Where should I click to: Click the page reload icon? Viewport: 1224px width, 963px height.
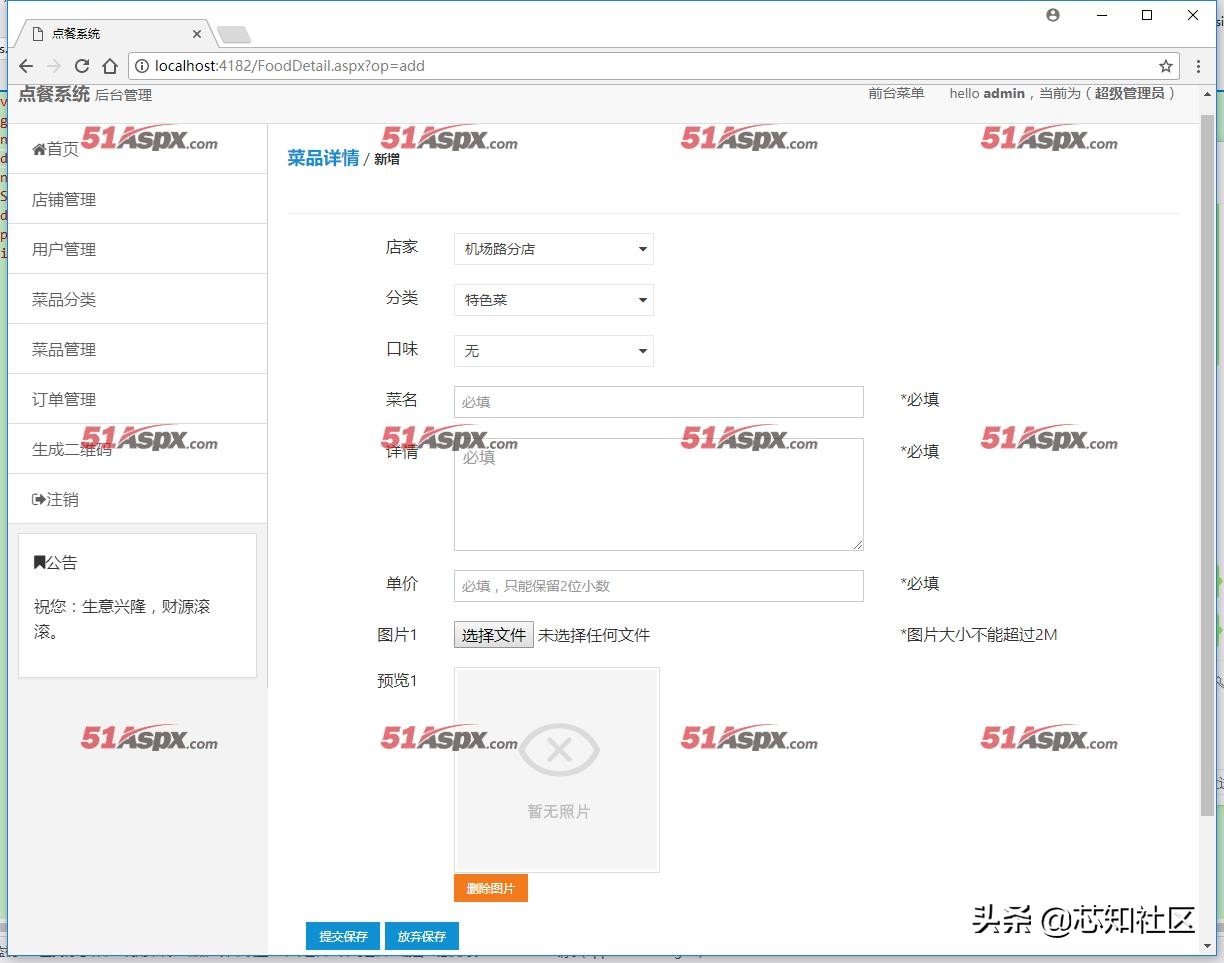(x=82, y=66)
